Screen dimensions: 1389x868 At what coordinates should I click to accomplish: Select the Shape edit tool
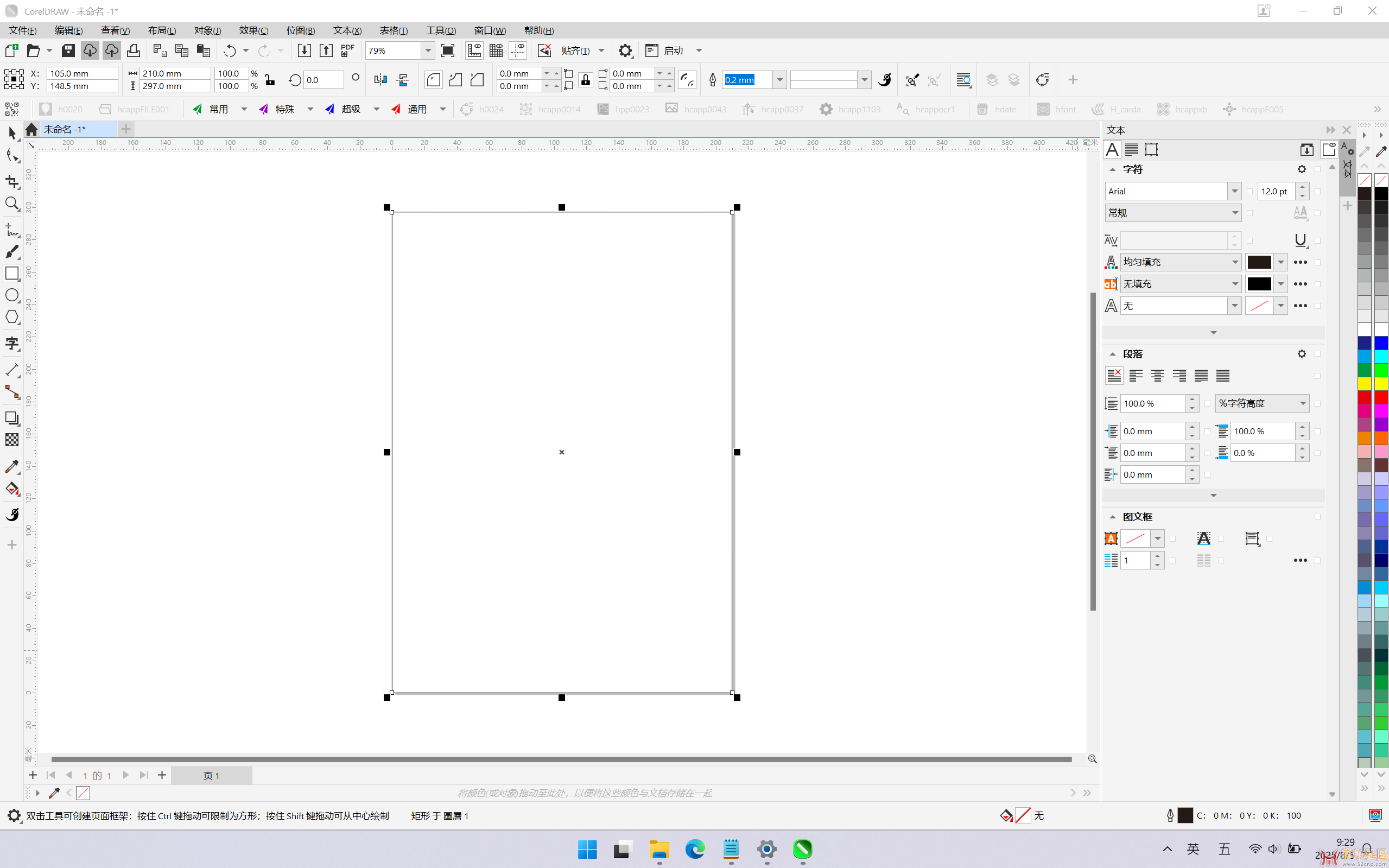point(12,156)
